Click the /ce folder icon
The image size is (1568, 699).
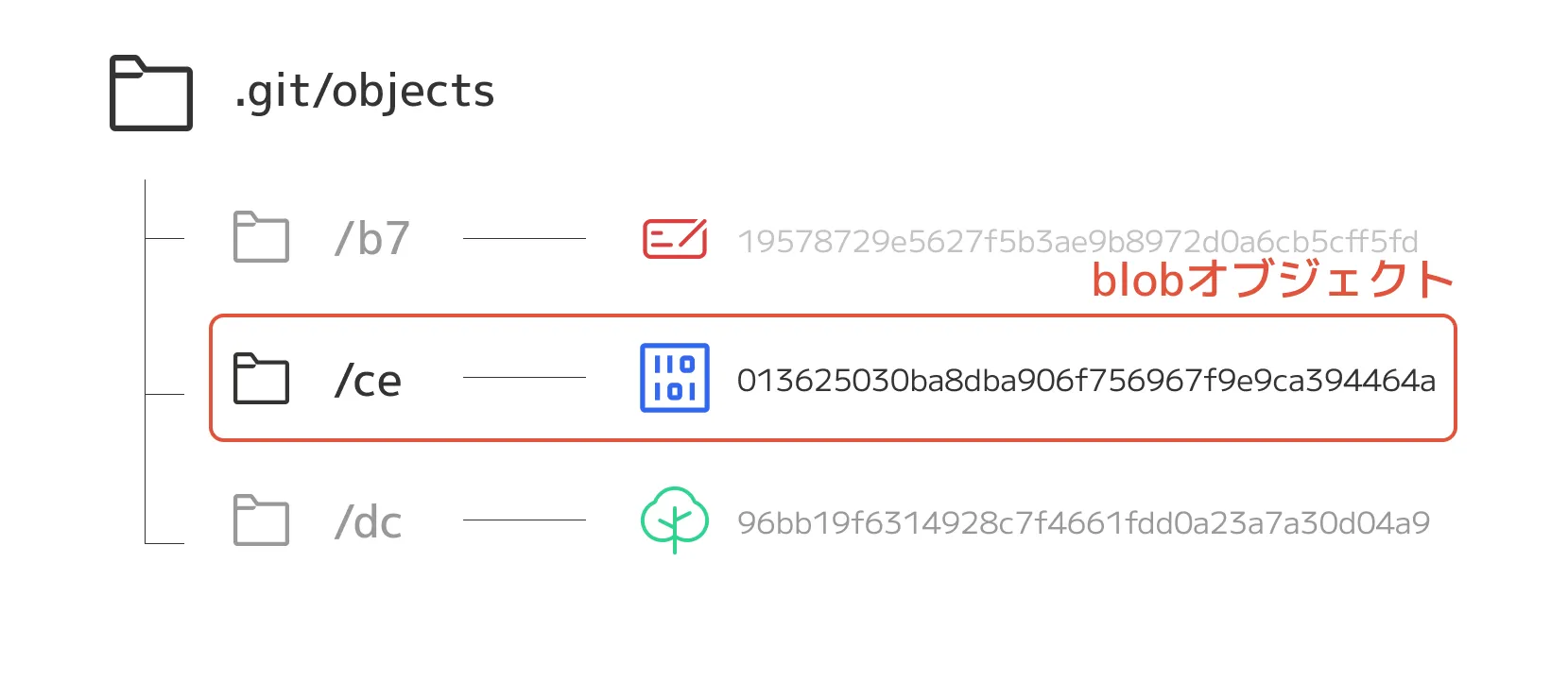coord(261,378)
